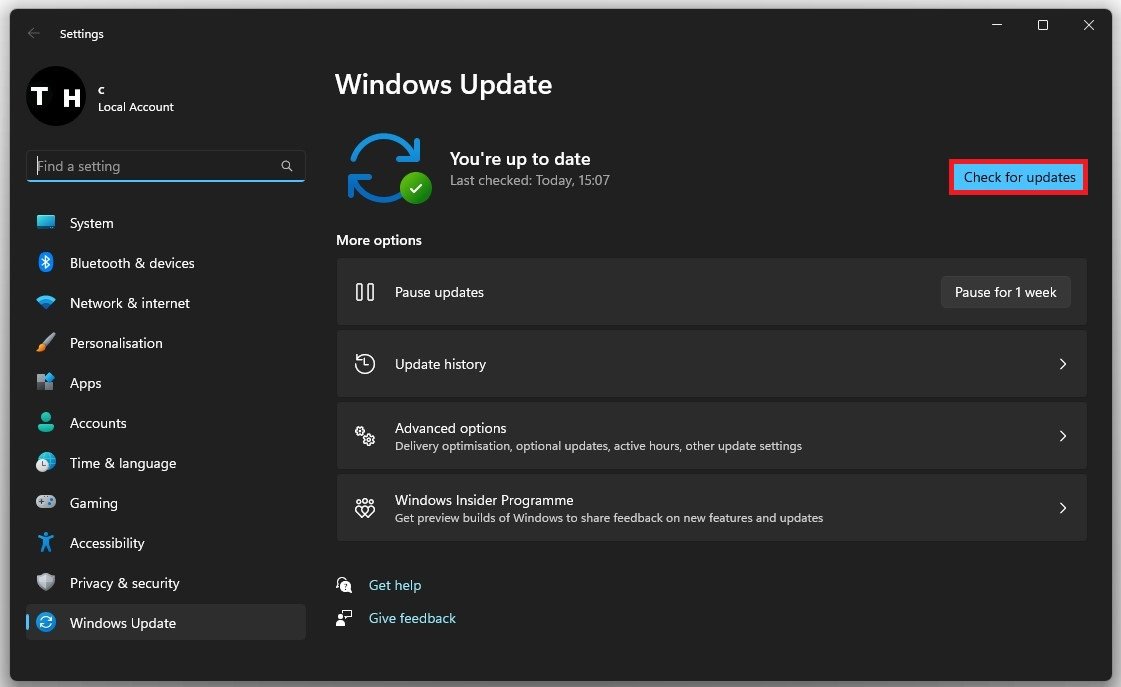This screenshot has height=687, width=1121.
Task: Click the TH profile avatar
Action: point(56,96)
